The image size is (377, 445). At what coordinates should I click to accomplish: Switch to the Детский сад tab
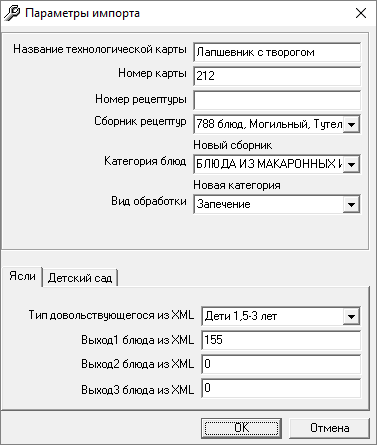(80, 278)
